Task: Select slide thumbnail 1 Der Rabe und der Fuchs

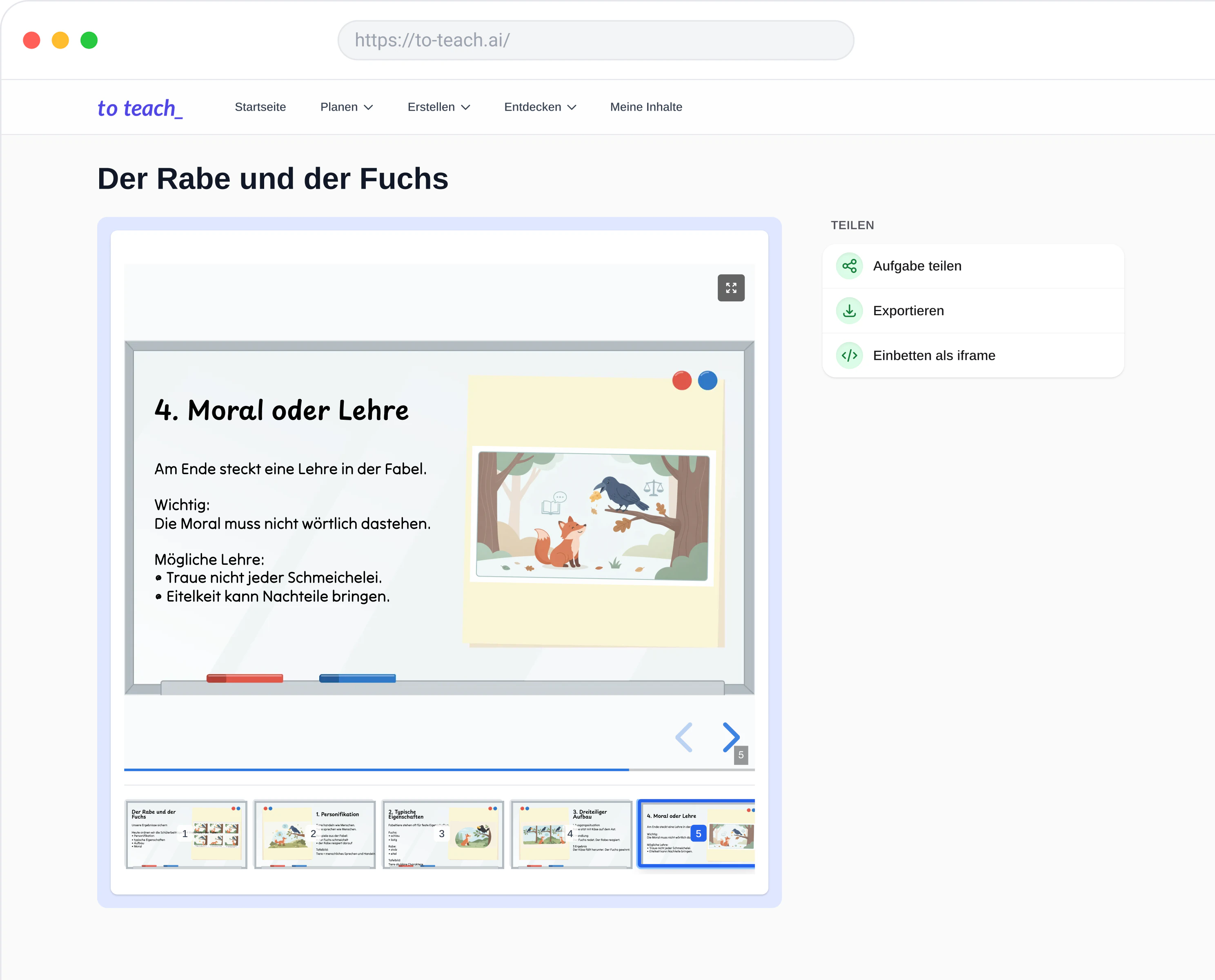Action: (186, 834)
